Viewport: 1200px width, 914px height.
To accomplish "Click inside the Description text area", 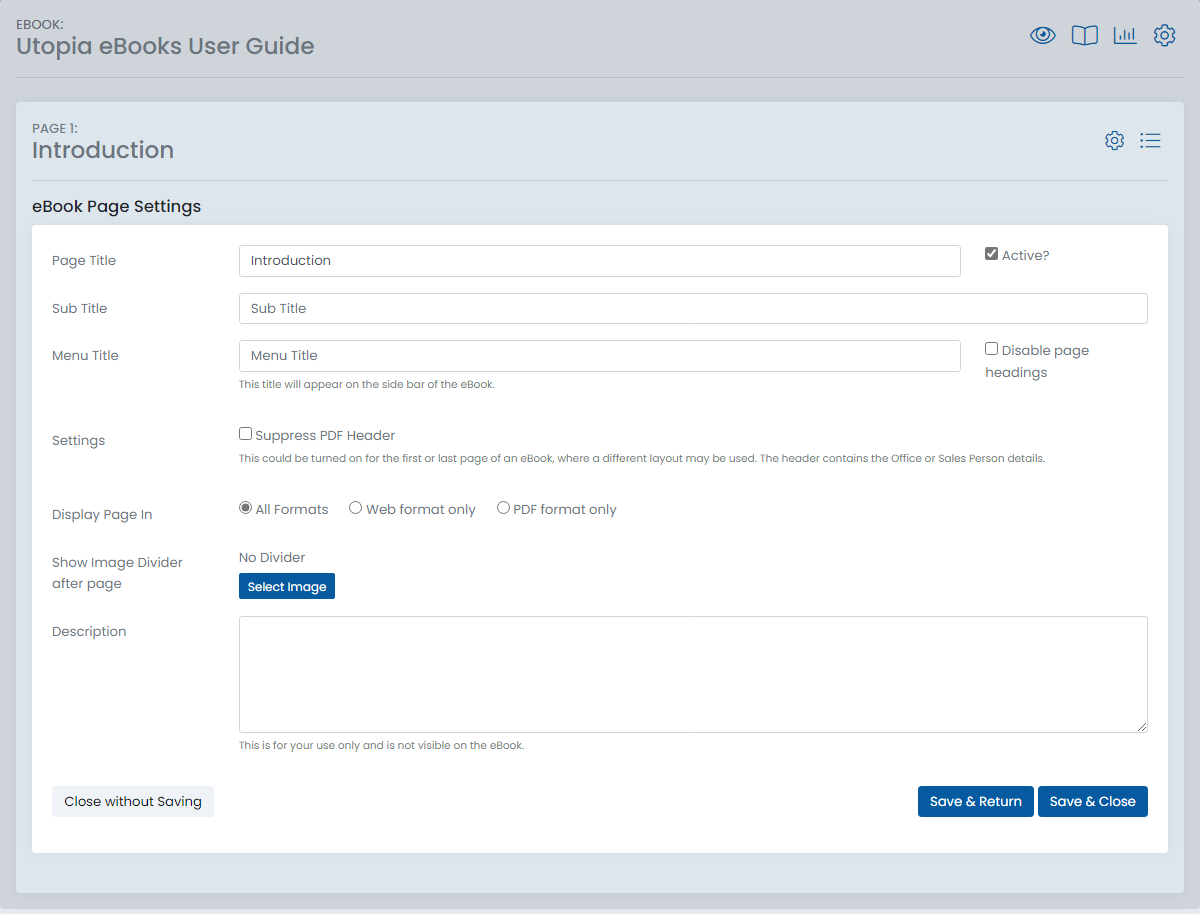I will coord(693,674).
